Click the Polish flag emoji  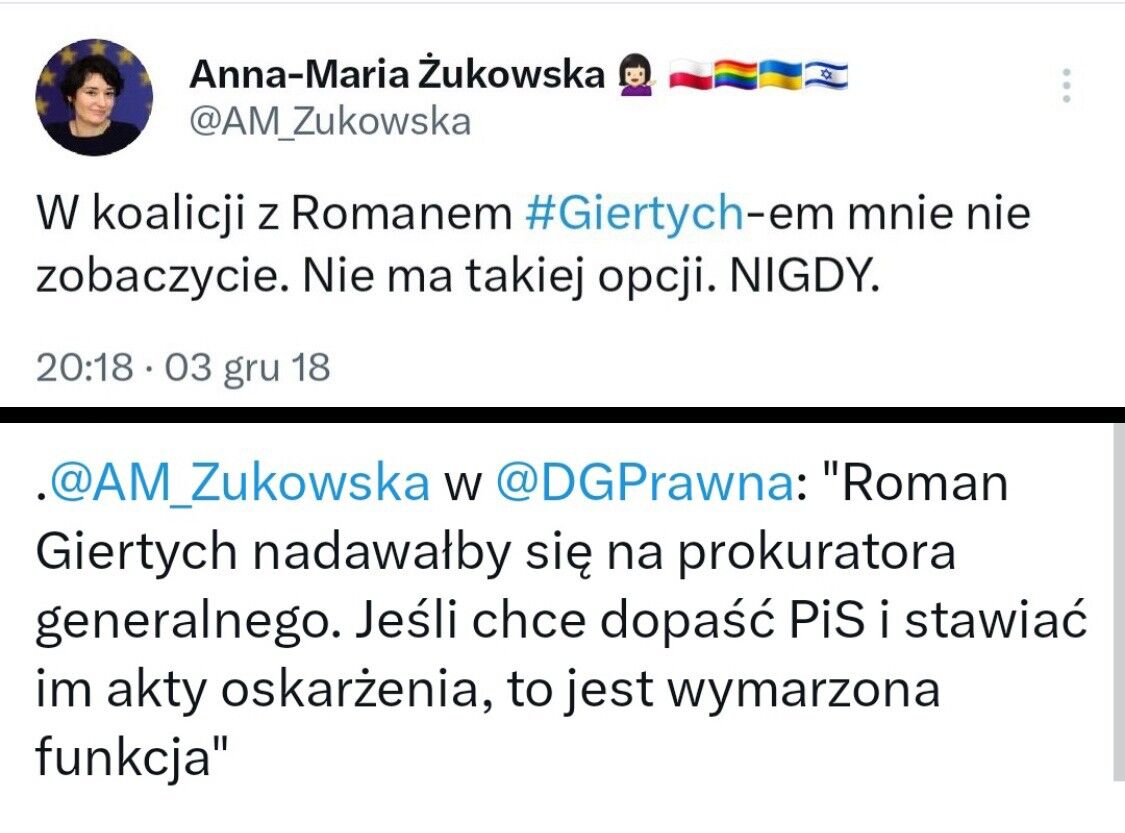691,75
